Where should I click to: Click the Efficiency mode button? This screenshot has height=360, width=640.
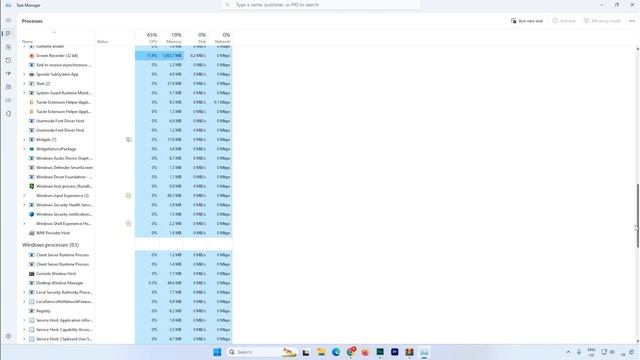click(602, 21)
